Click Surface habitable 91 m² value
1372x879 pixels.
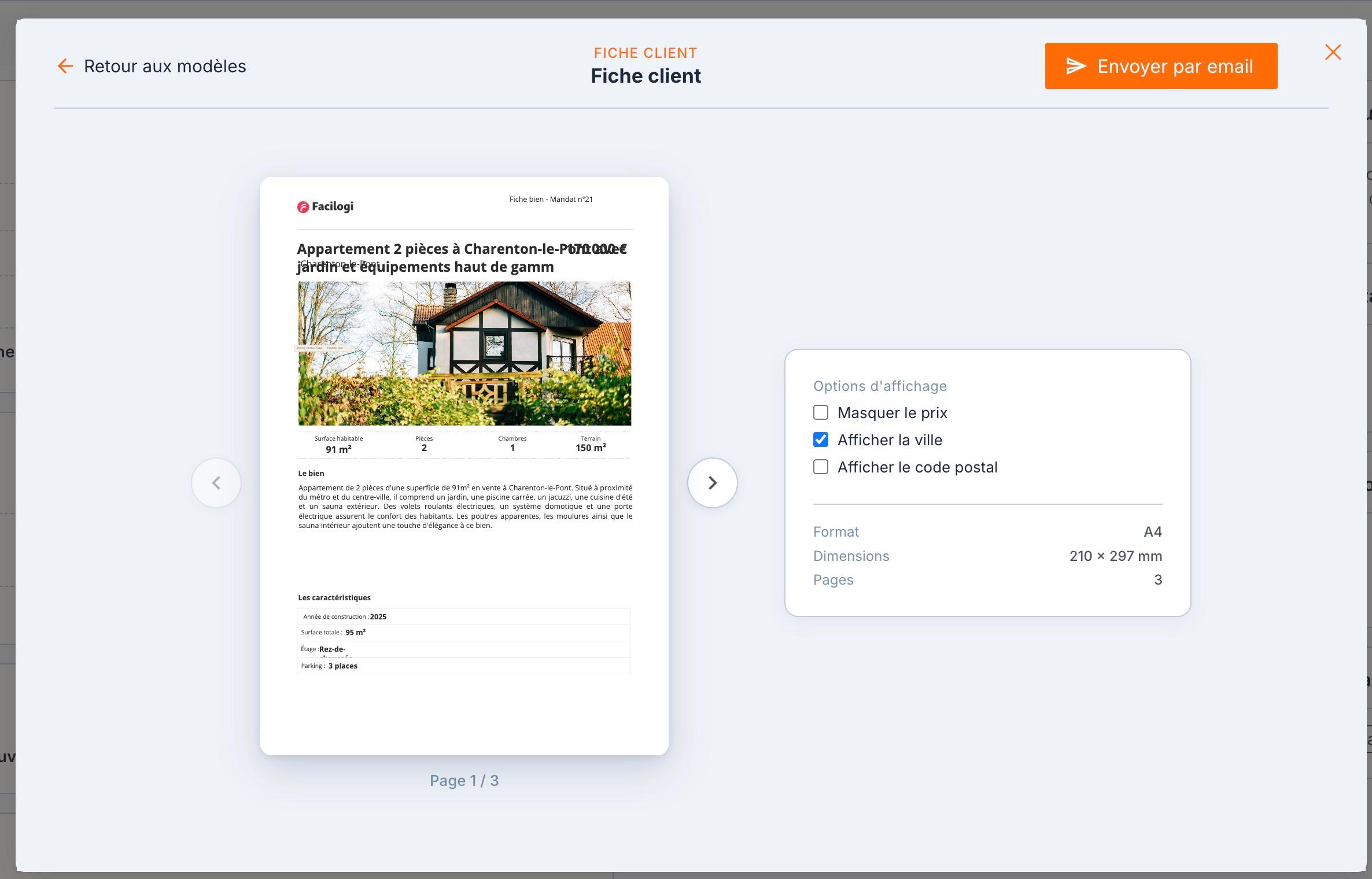click(x=338, y=449)
